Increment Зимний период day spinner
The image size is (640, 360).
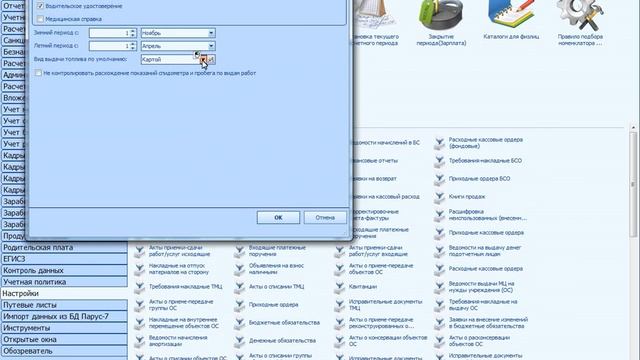point(133,31)
